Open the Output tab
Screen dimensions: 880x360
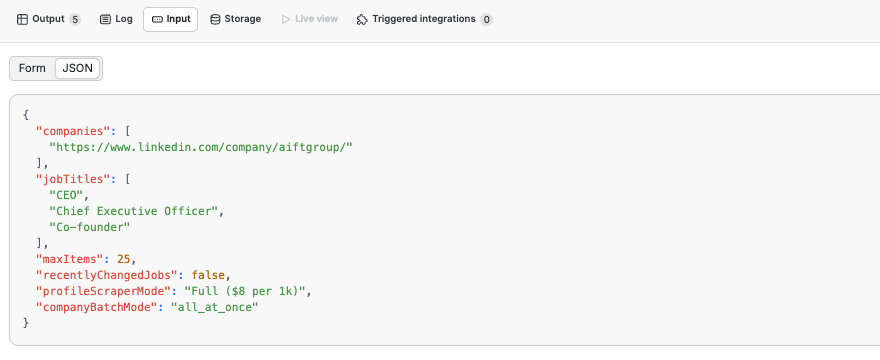pos(48,19)
